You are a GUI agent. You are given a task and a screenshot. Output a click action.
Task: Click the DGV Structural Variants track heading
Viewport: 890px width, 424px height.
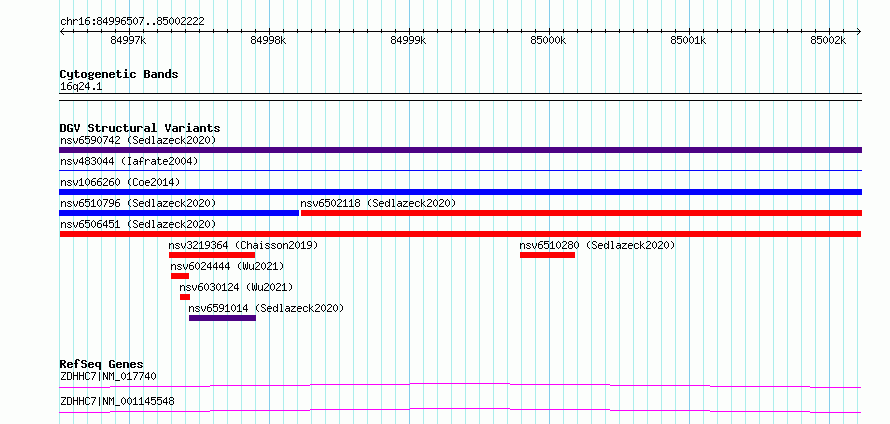140,128
